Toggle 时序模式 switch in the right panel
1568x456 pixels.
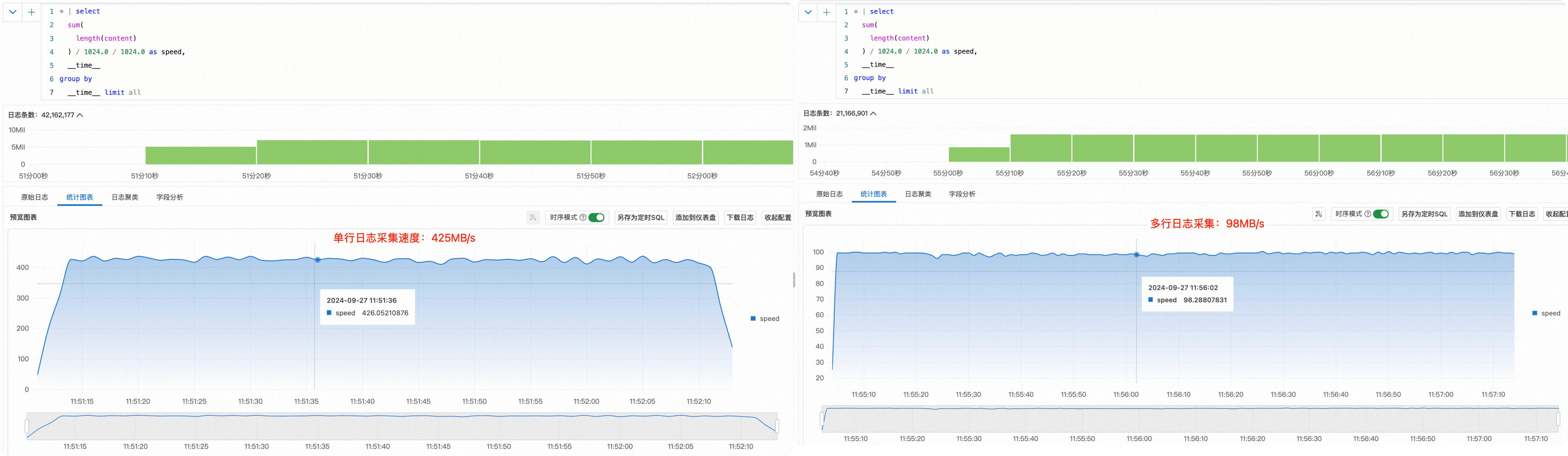(1381, 214)
